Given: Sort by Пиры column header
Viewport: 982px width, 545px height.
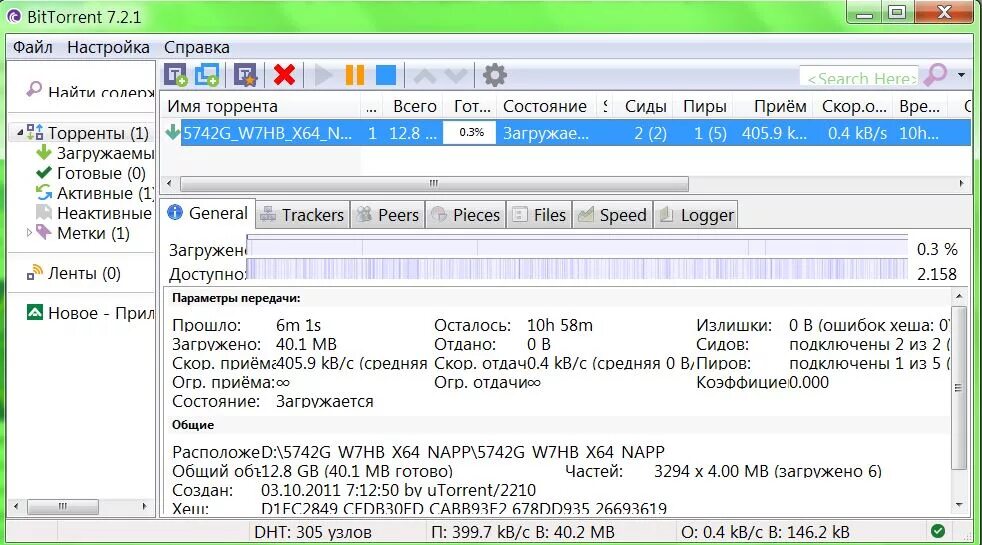Looking at the screenshot, I should click(x=705, y=106).
